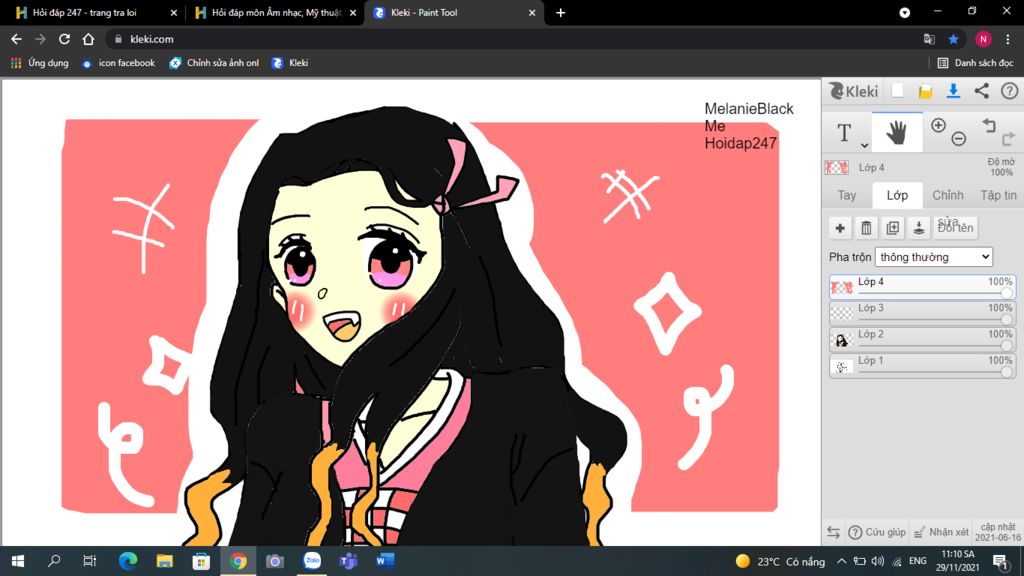Open Chrome profile avatar N
This screenshot has height=576, width=1024.
983,39
